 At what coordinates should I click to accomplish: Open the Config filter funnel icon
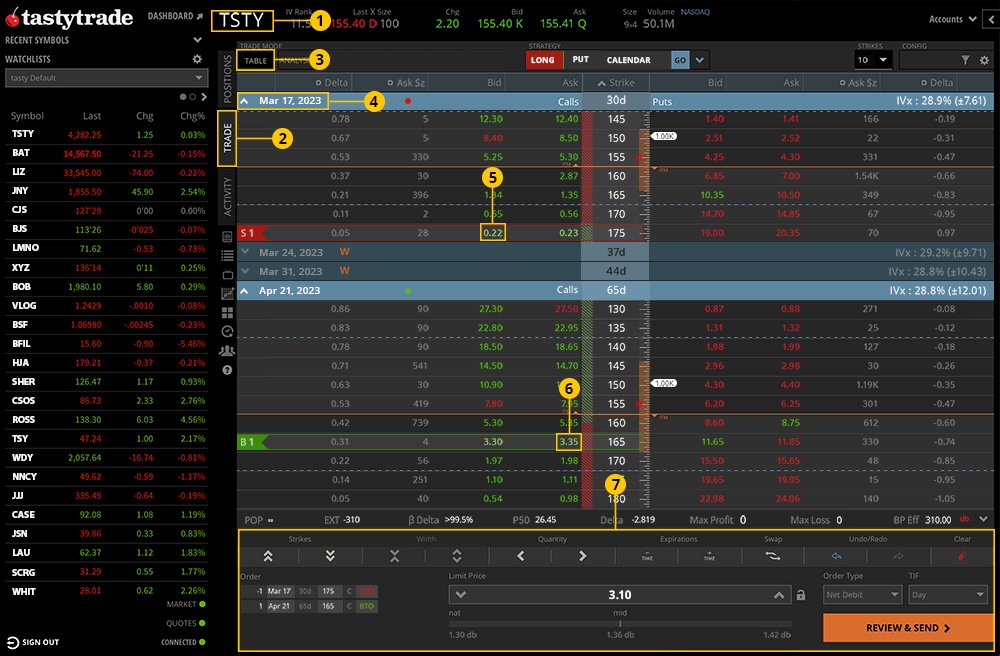(x=963, y=60)
